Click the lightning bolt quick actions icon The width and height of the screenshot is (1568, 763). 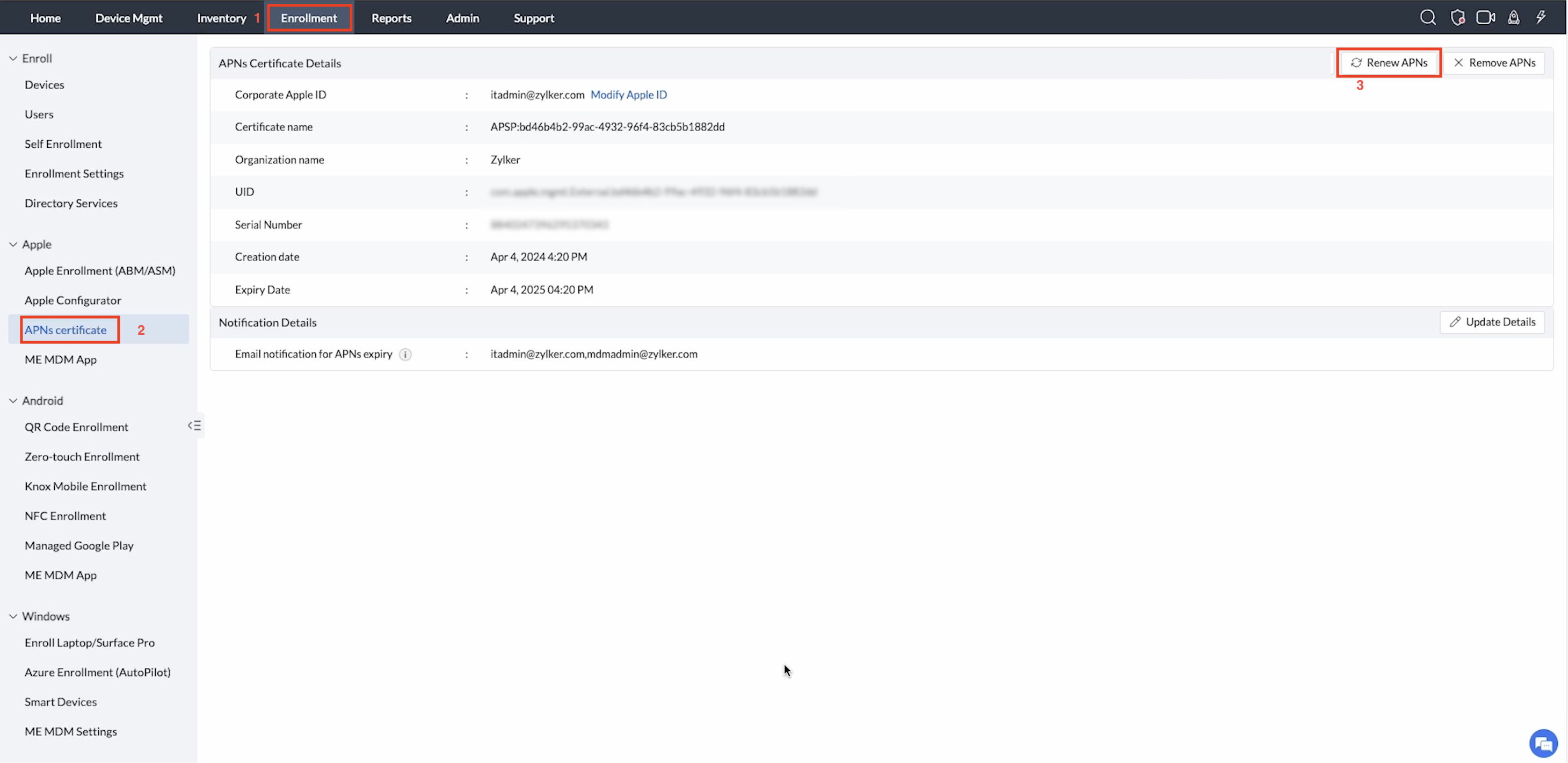[1541, 18]
